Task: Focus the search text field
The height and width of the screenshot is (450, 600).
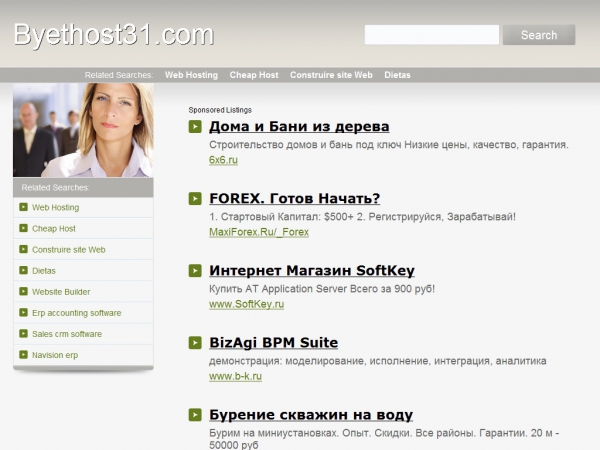Action: 432,35
